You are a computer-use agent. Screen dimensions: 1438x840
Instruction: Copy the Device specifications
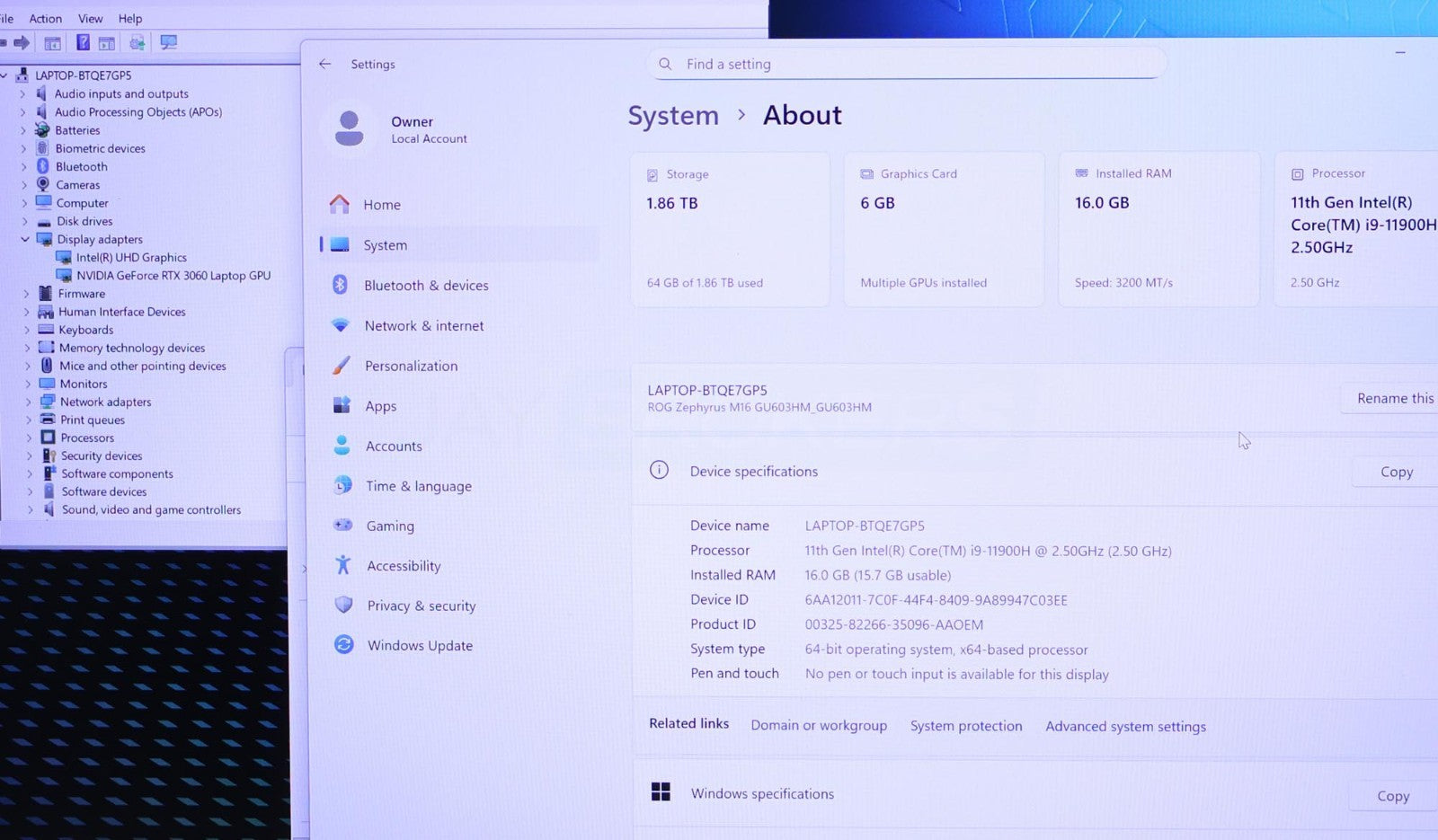[1396, 472]
